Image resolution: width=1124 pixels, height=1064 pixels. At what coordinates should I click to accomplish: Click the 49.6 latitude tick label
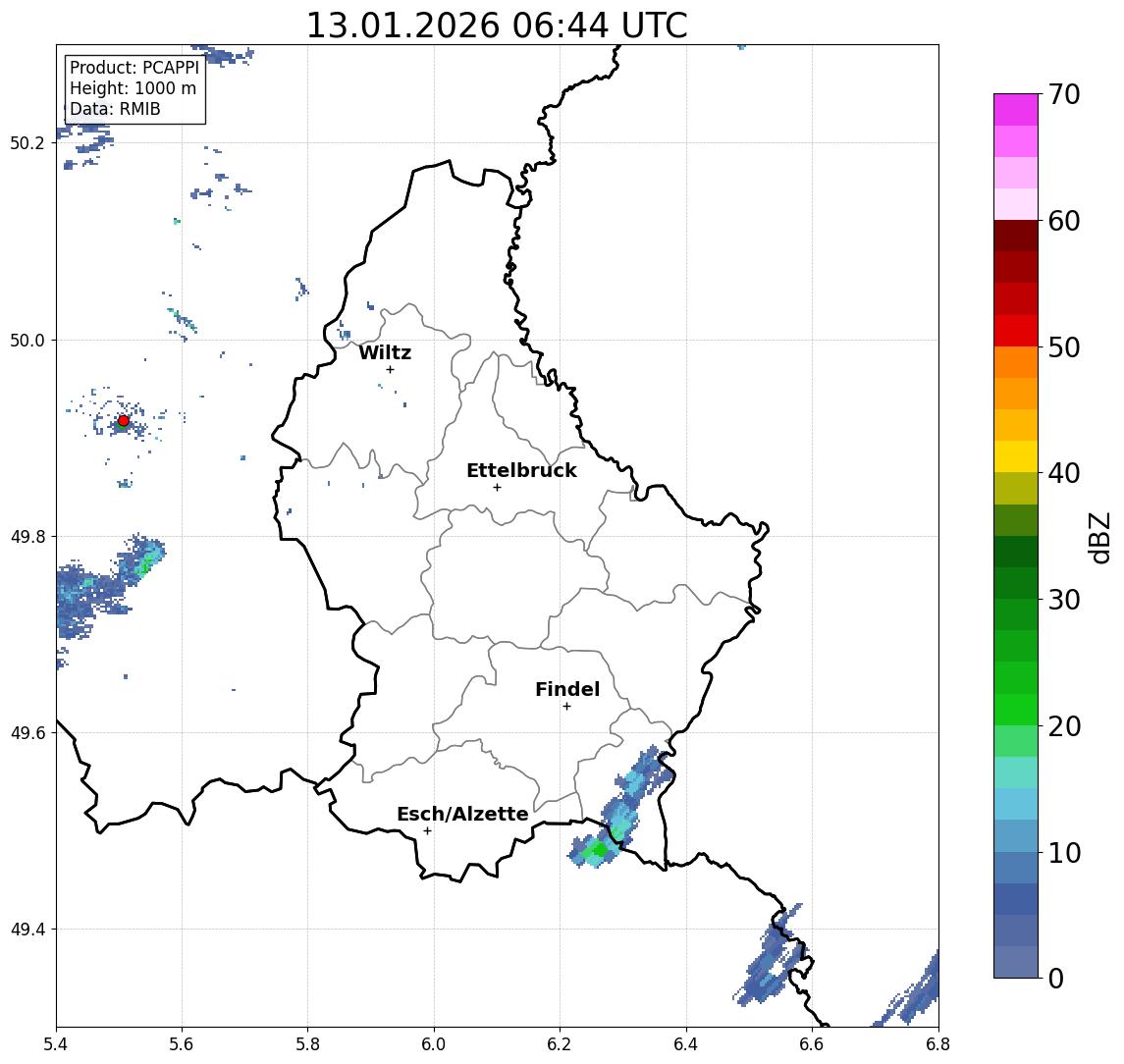point(27,733)
